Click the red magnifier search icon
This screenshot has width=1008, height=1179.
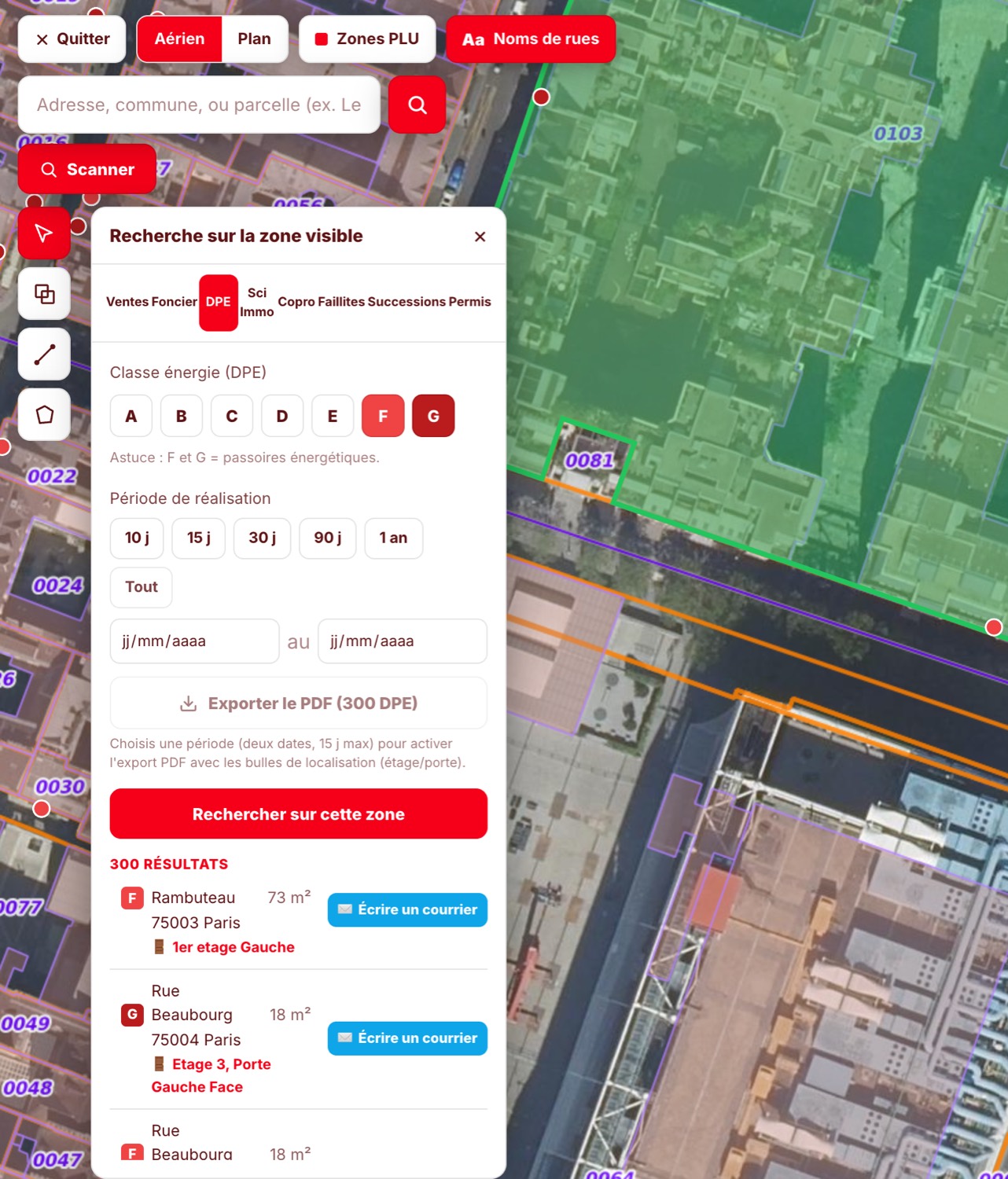pos(418,105)
